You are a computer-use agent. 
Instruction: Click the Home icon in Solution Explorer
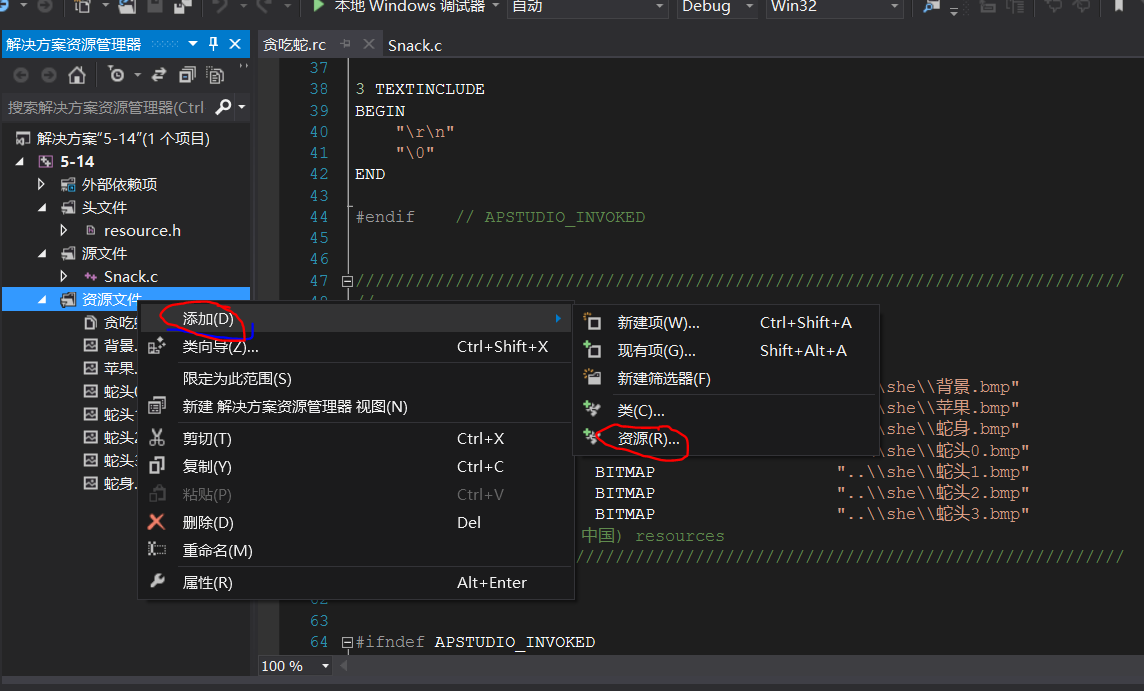[77, 75]
